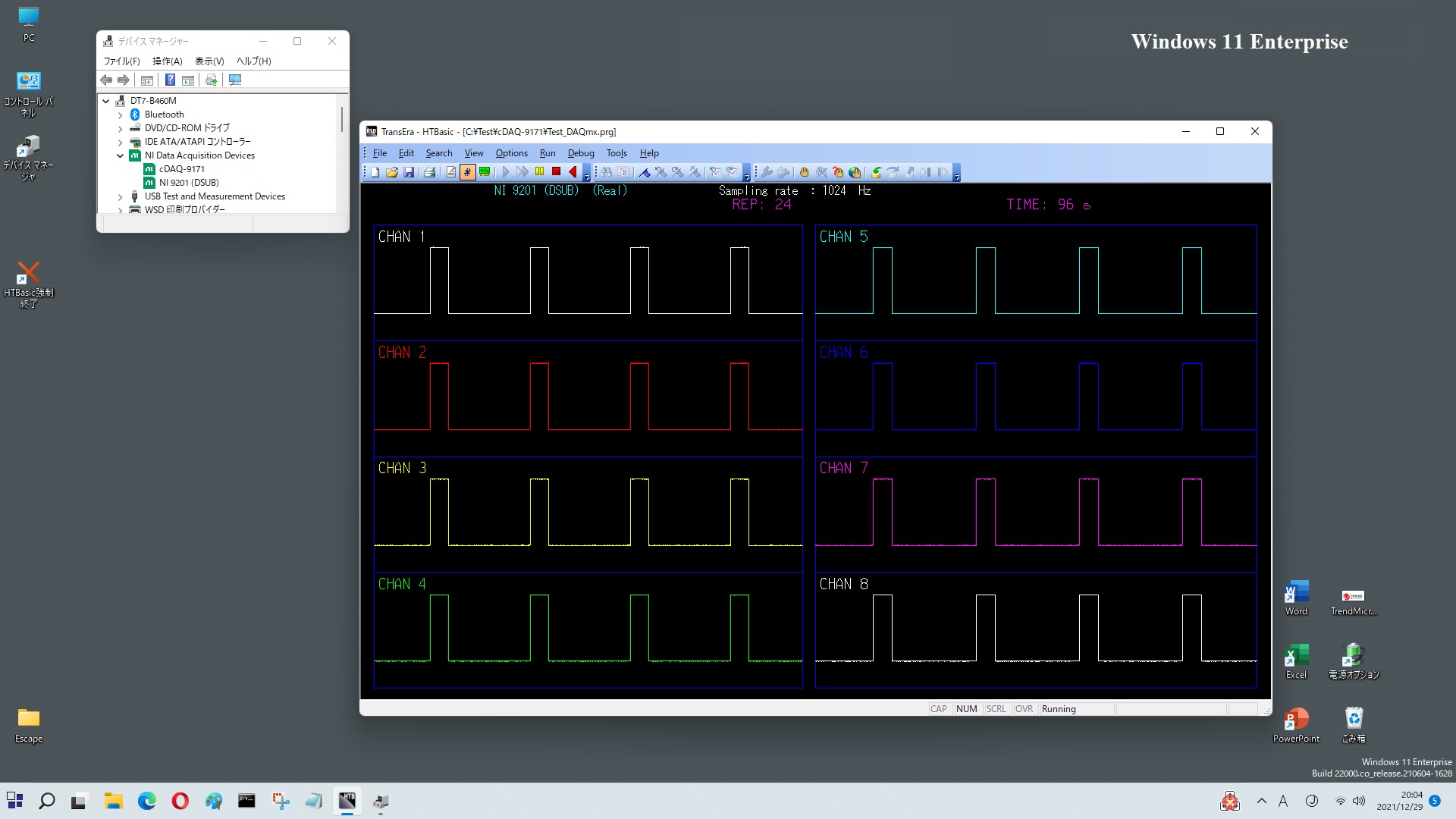Open Opera browser from taskbar

pos(180,800)
